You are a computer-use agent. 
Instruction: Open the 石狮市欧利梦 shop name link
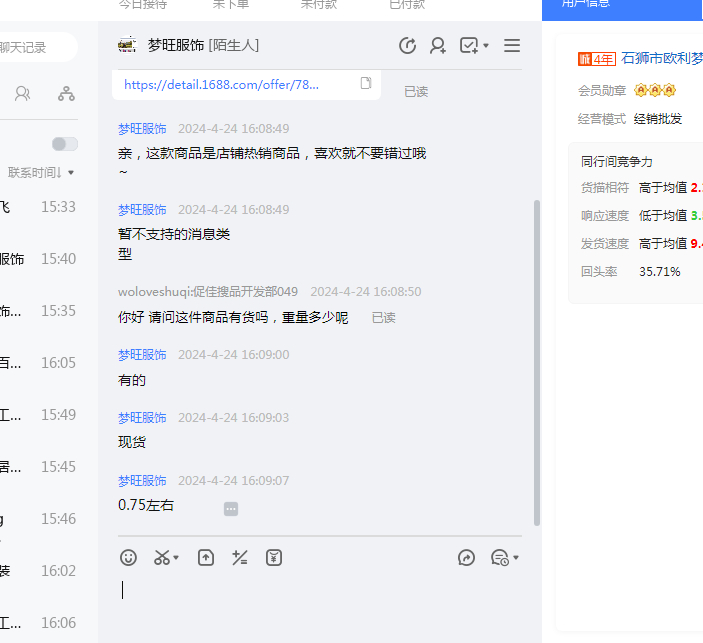click(662, 58)
